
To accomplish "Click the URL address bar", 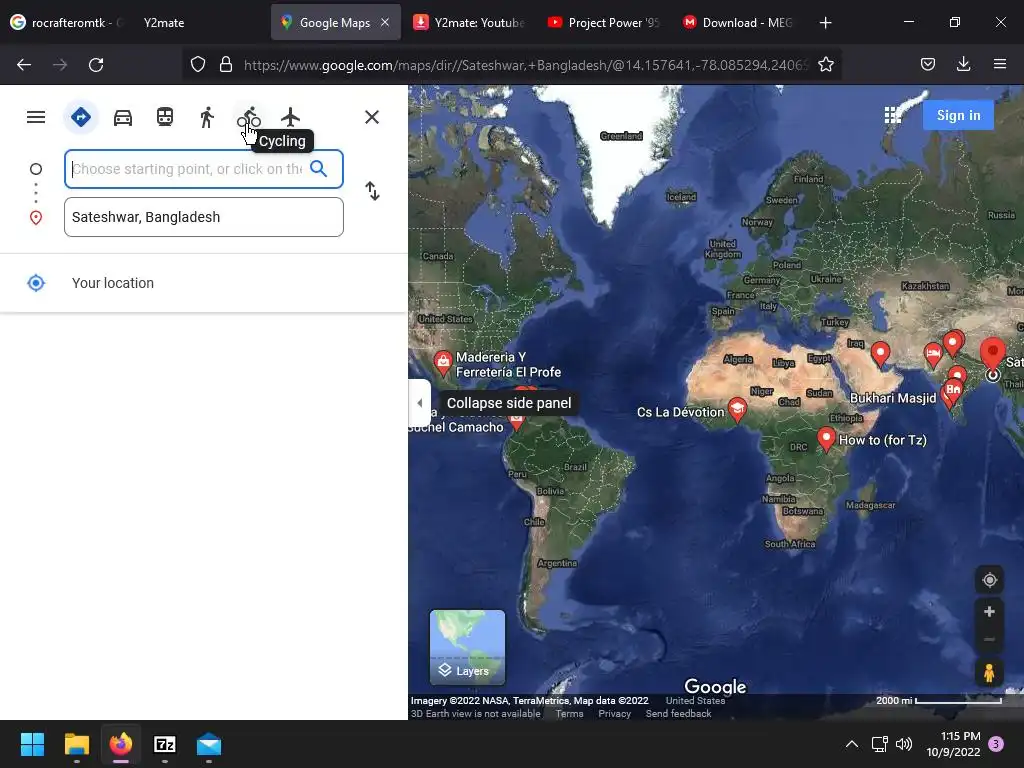I will (x=526, y=65).
